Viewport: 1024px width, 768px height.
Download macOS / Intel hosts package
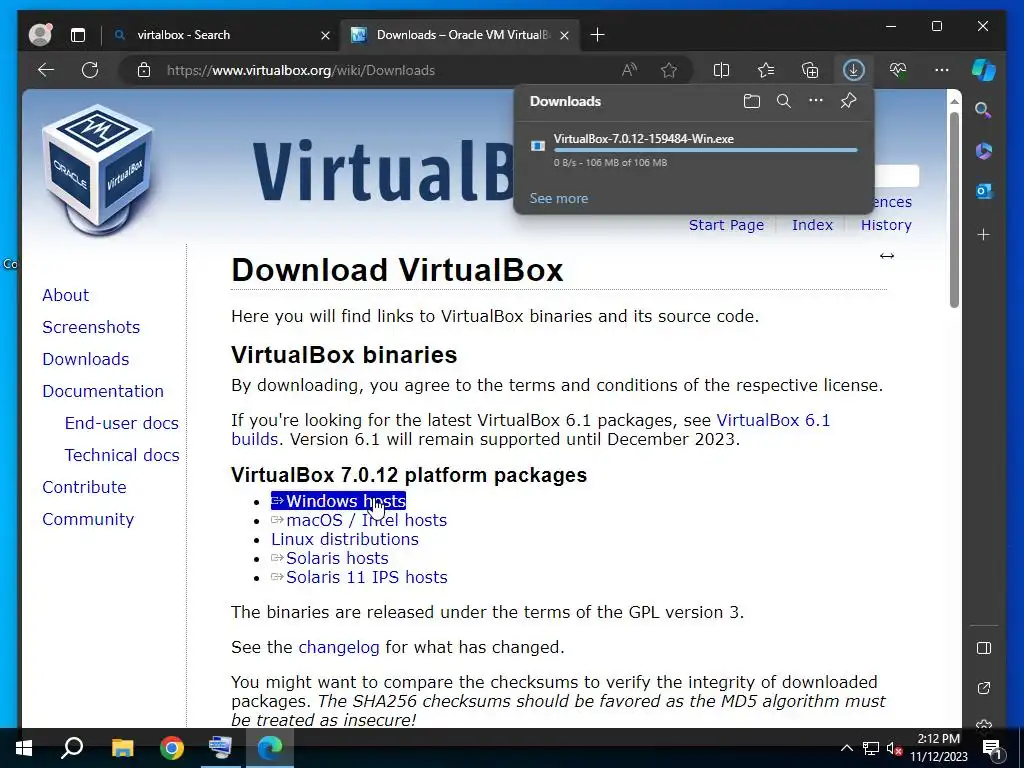[359, 520]
